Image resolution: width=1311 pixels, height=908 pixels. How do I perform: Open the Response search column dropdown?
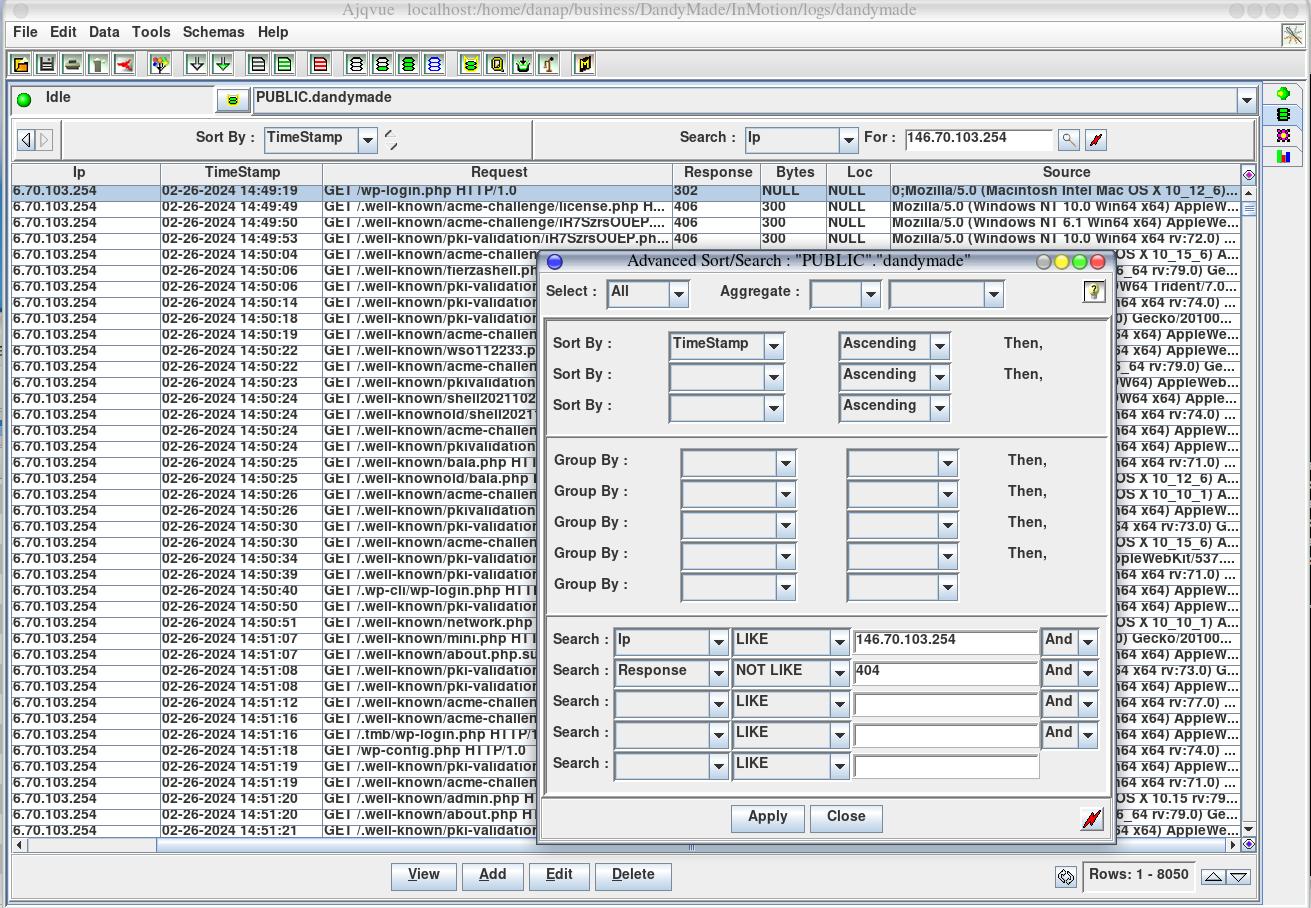tap(717, 673)
